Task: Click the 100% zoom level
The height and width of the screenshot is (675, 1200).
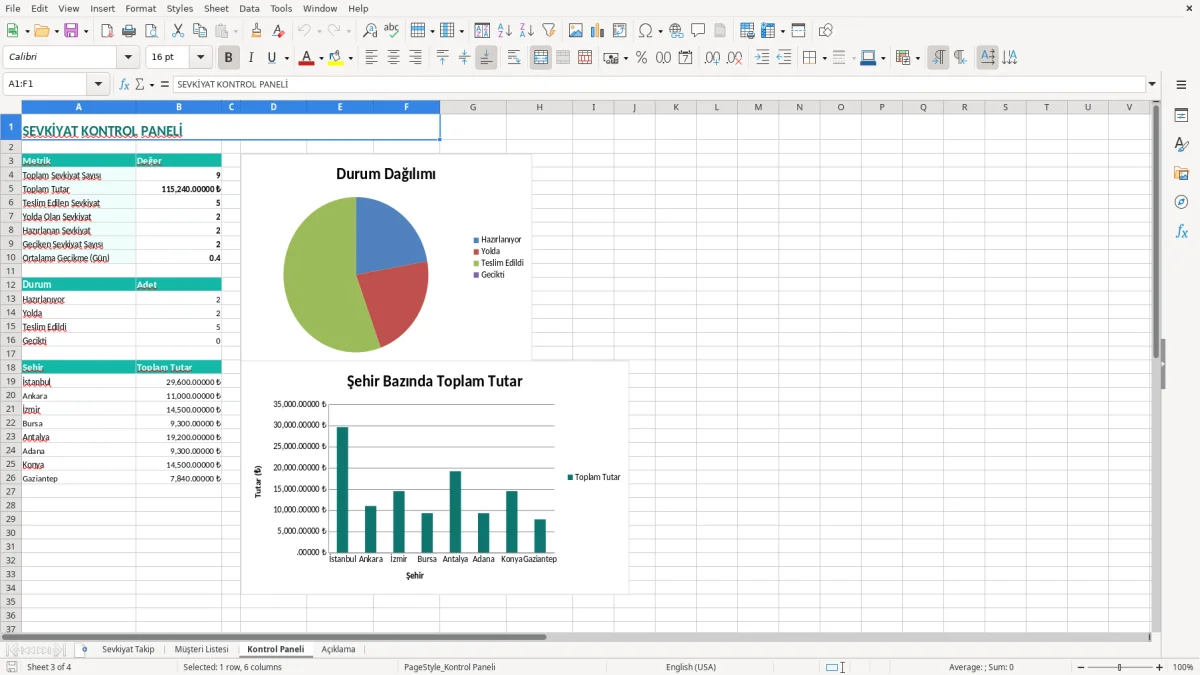Action: [x=1183, y=667]
